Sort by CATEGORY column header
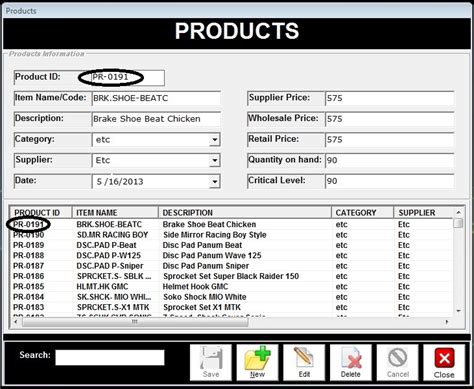 click(x=362, y=213)
